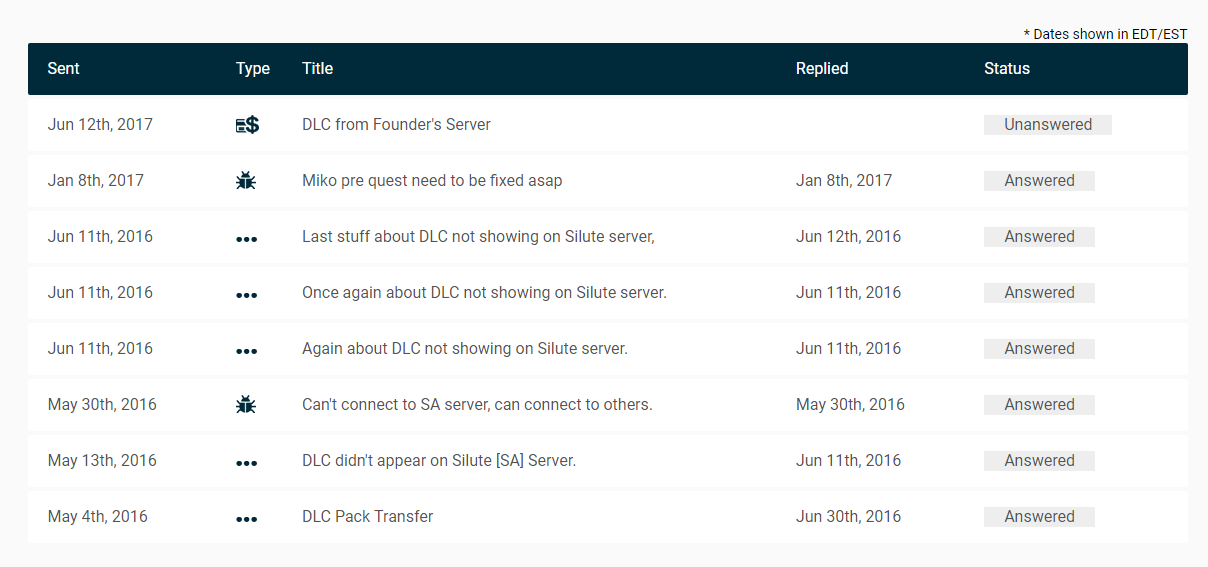
Task: Click the three-dots icon for DLC Pack Transfer
Action: pos(246,519)
